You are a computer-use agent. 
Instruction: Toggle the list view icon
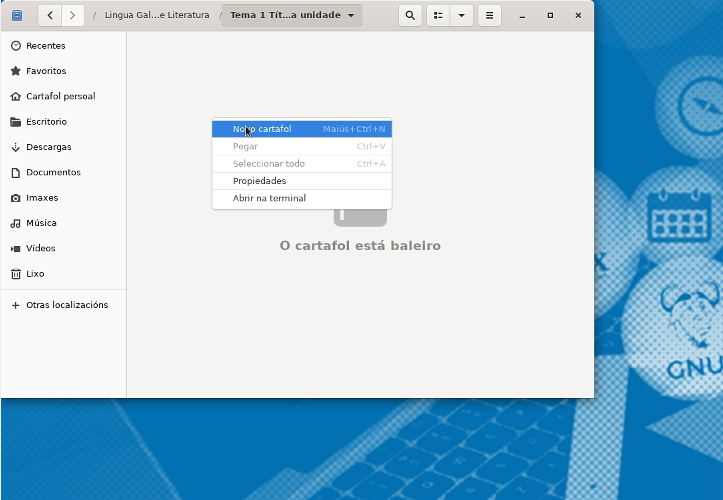(438, 16)
